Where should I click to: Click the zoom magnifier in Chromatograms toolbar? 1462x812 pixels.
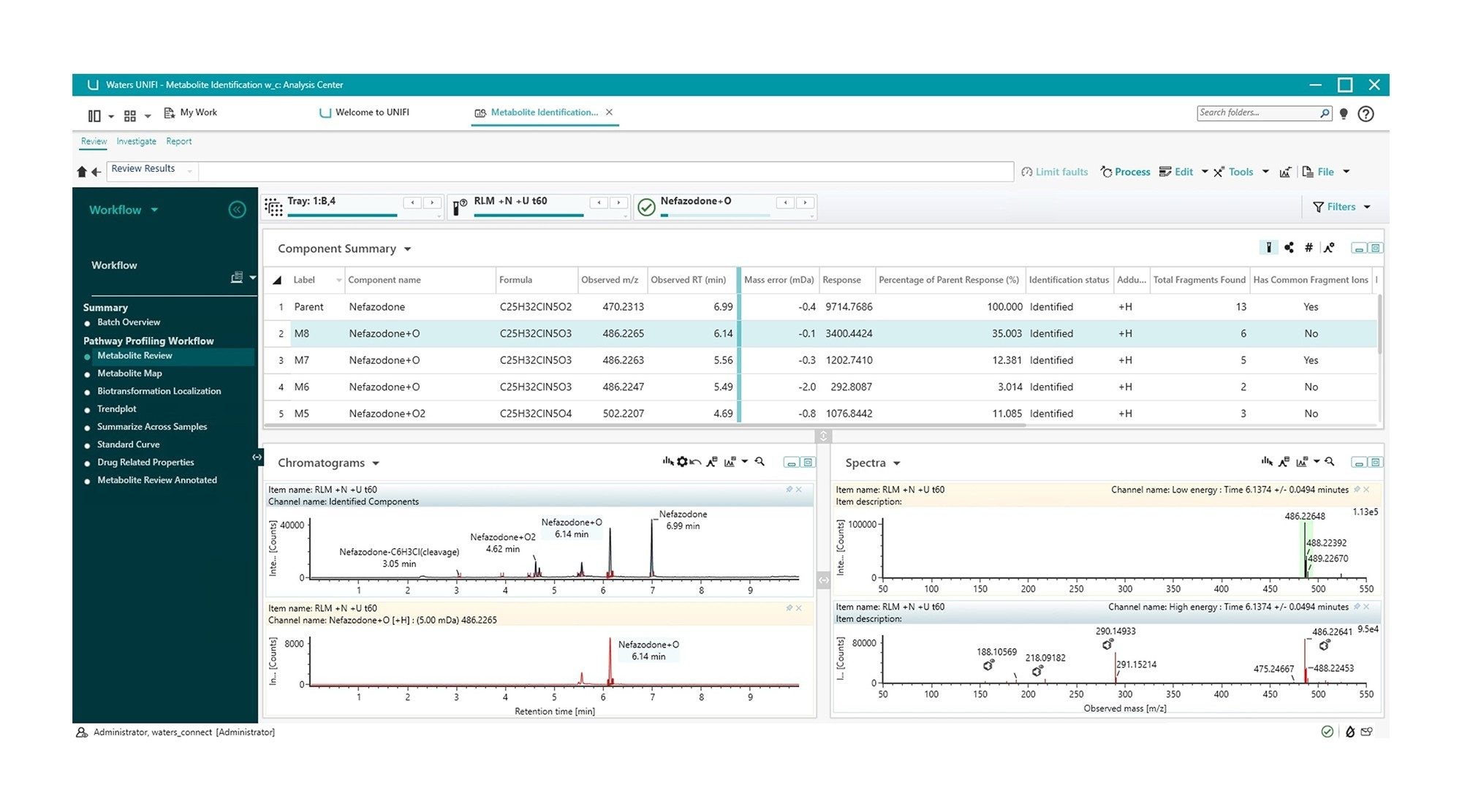[x=760, y=462]
